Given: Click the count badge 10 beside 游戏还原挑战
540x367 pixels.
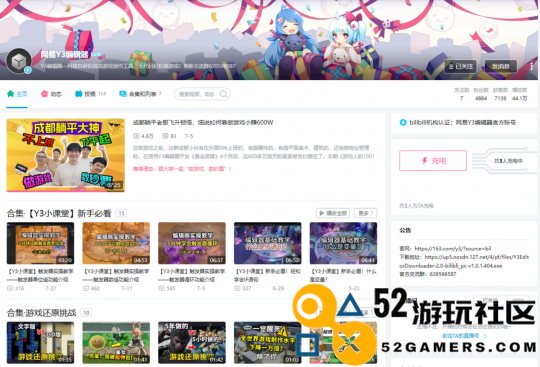Looking at the screenshot, I should click(x=86, y=313).
